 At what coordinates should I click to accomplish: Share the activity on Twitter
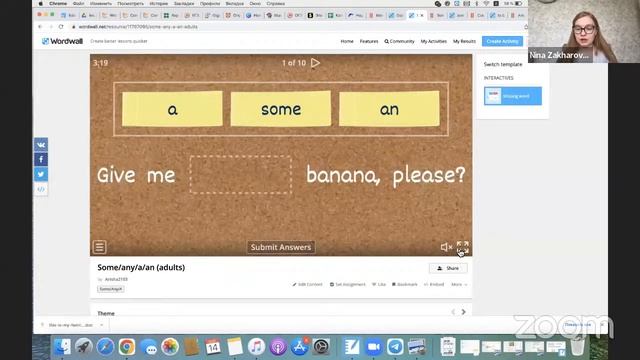pyautogui.click(x=41, y=174)
